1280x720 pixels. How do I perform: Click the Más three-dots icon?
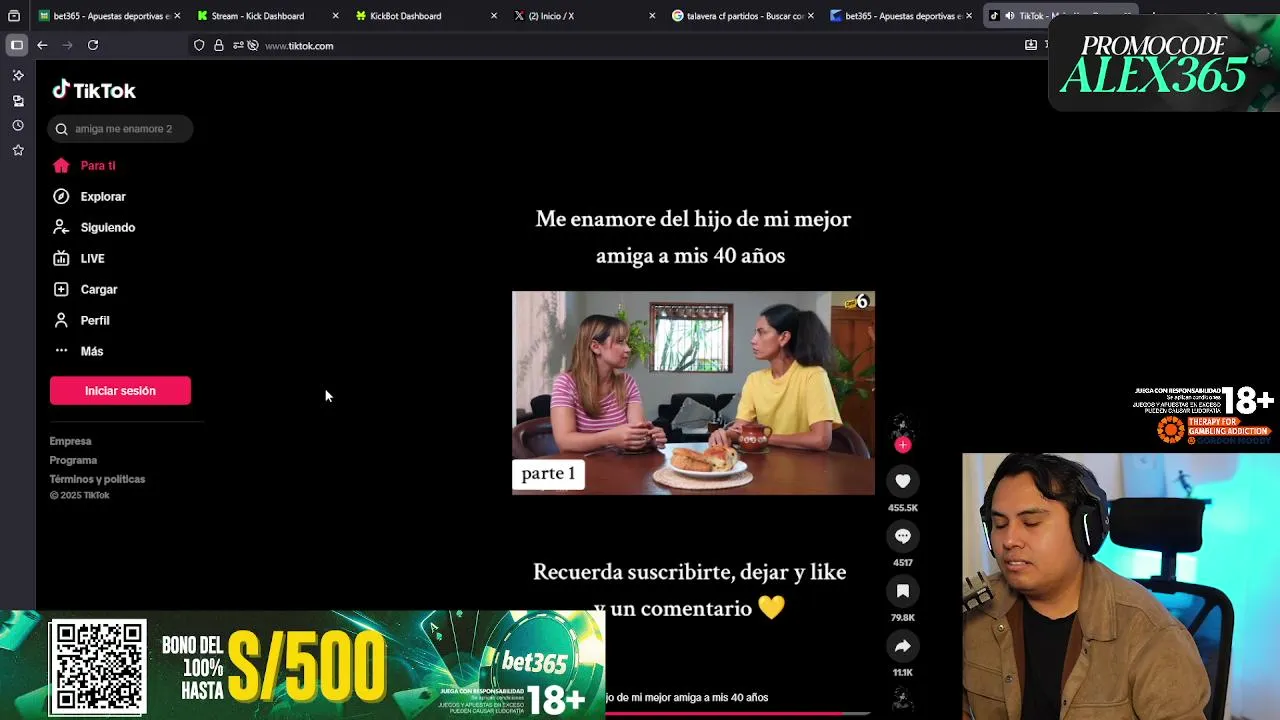tap(61, 350)
